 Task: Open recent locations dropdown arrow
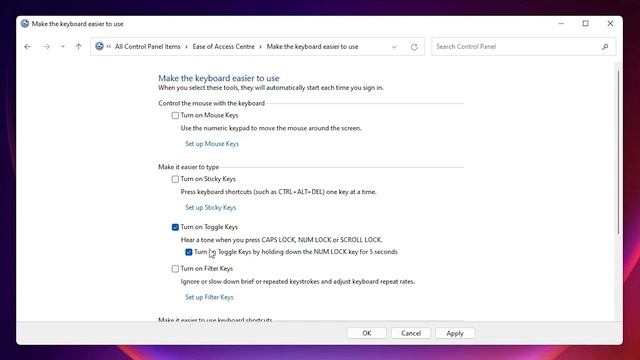62,47
